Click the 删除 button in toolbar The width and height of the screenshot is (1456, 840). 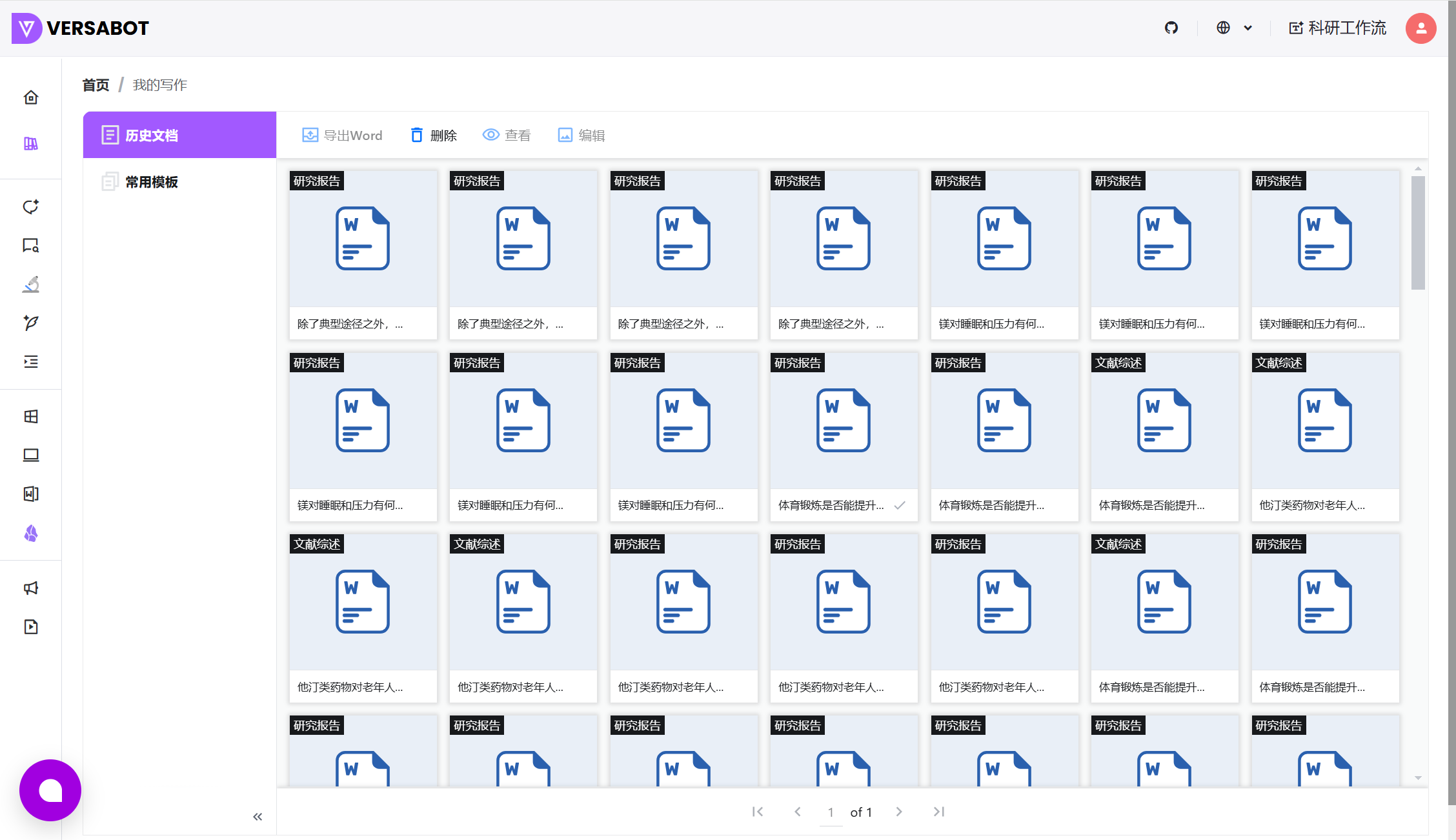point(434,135)
